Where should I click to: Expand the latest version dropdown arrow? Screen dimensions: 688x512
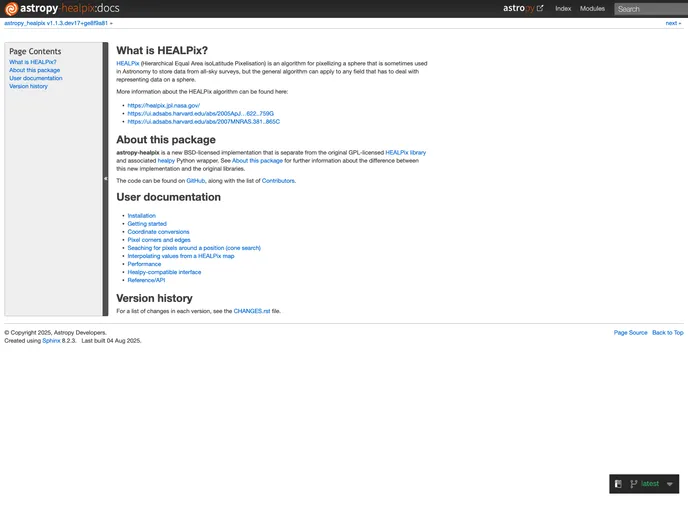pyautogui.click(x=670, y=484)
